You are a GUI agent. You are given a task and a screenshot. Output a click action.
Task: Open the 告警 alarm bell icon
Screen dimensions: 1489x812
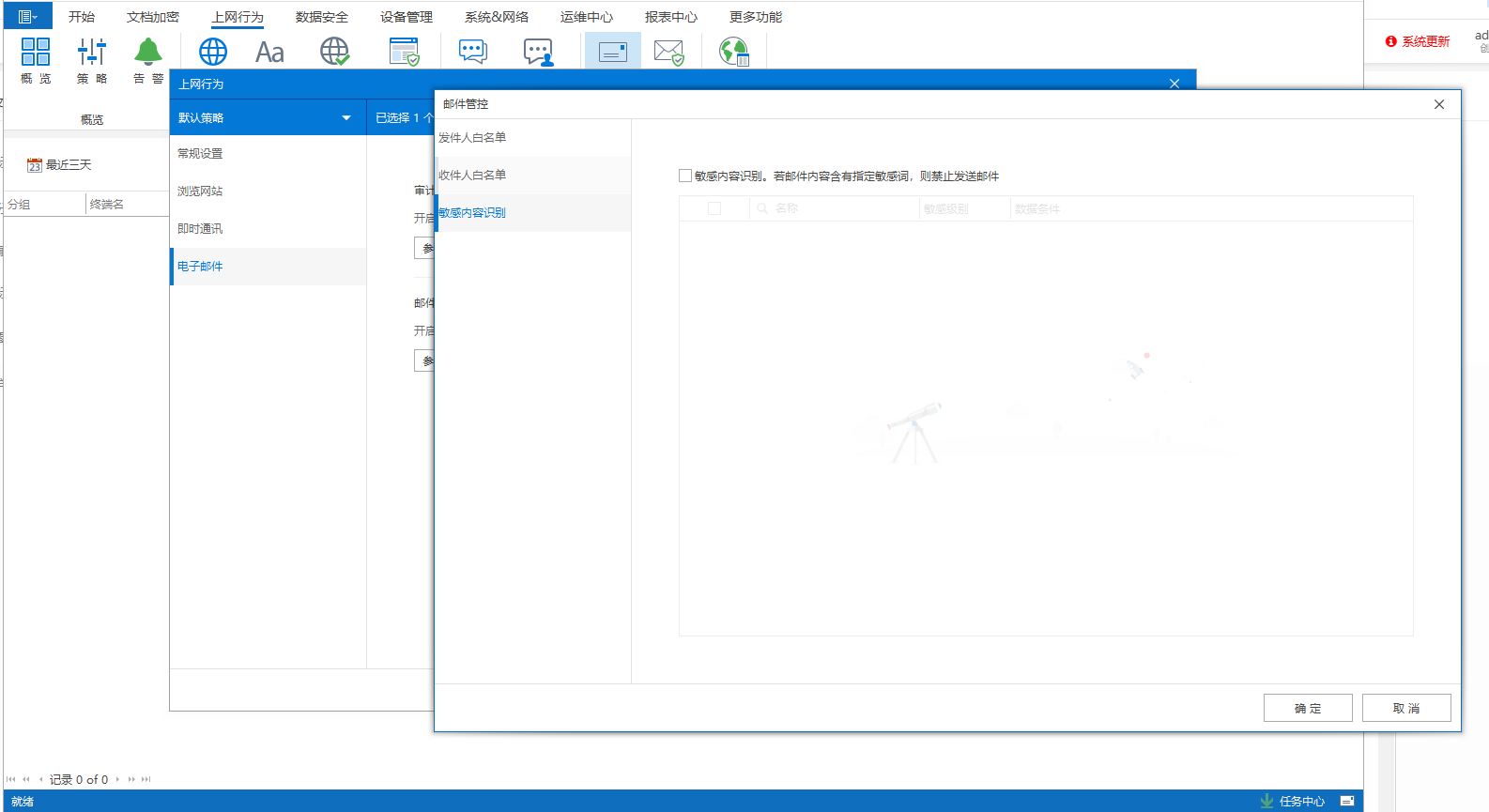(x=148, y=52)
